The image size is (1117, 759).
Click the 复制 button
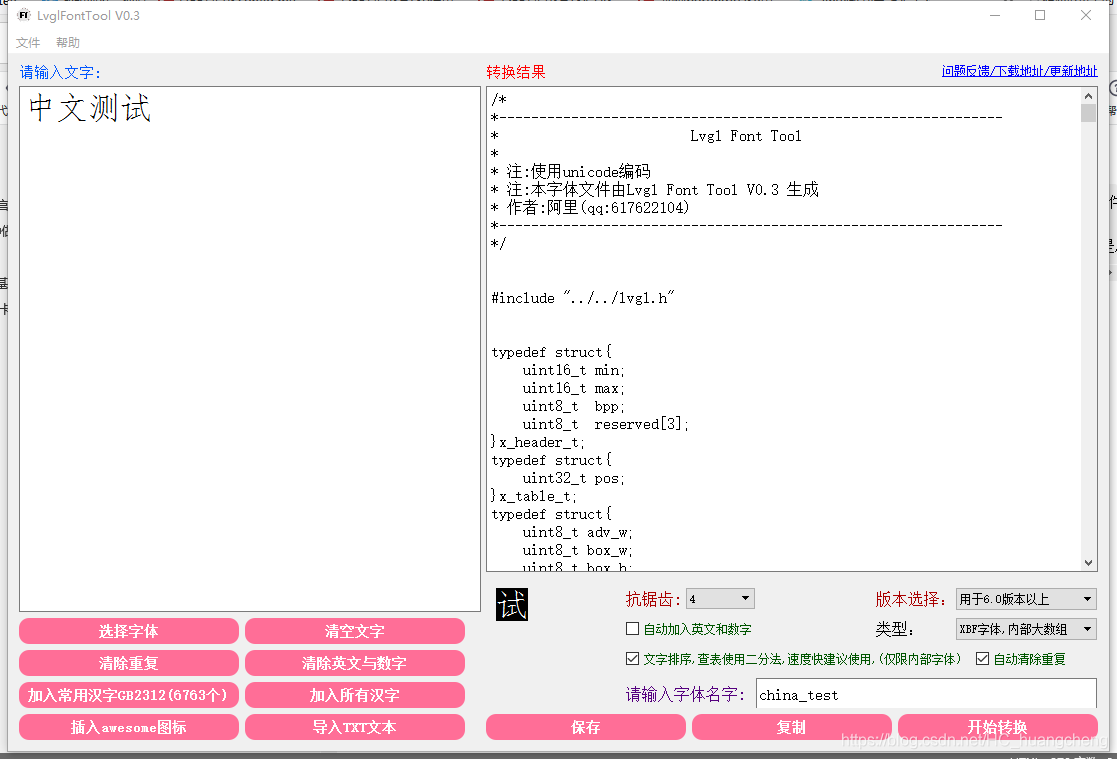click(791, 727)
